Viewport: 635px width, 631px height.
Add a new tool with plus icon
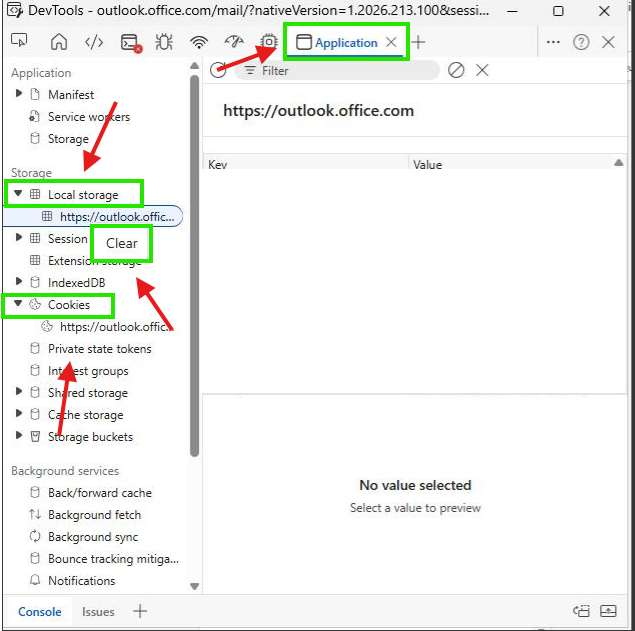(418, 42)
